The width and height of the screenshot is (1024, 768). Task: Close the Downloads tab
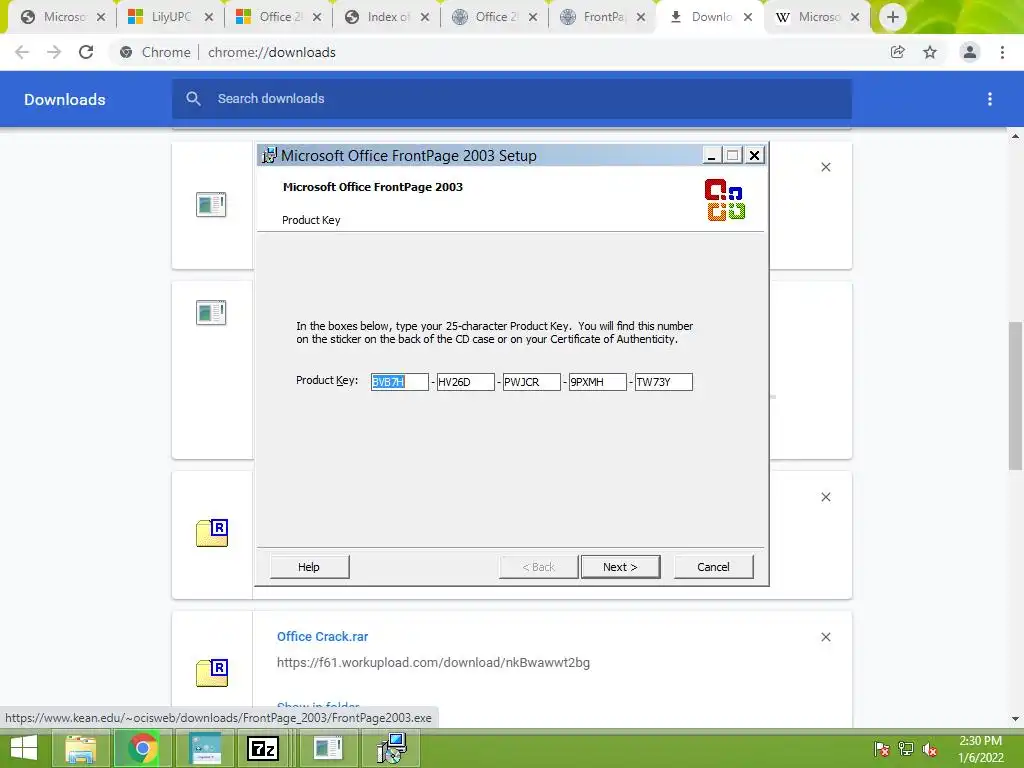click(748, 17)
